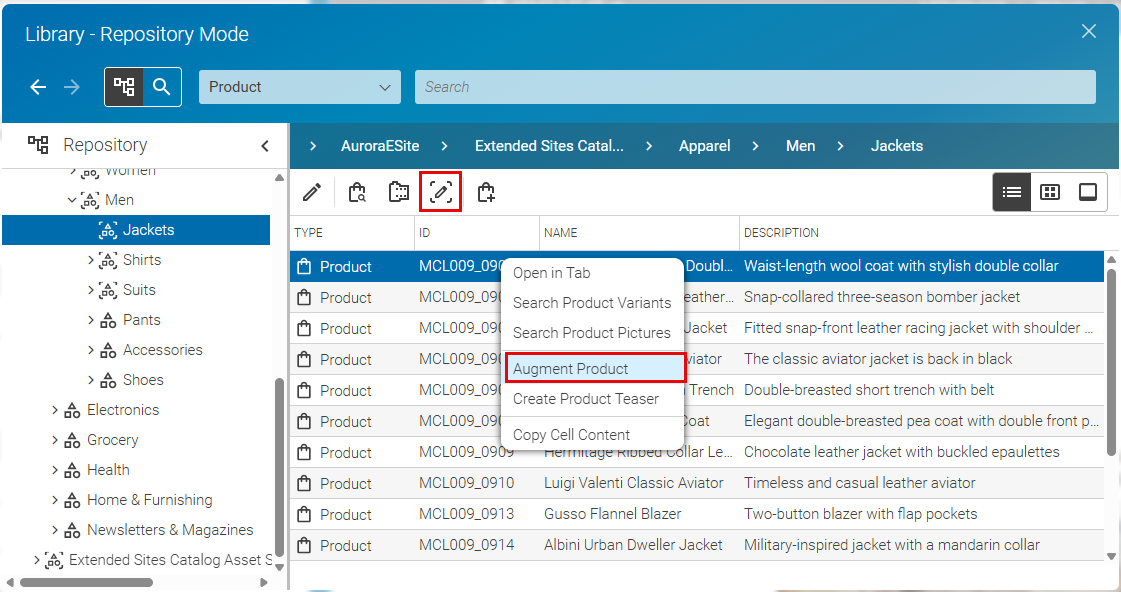Switch to repository tree mode icon
Viewport: 1121px width, 592px height.
point(124,87)
